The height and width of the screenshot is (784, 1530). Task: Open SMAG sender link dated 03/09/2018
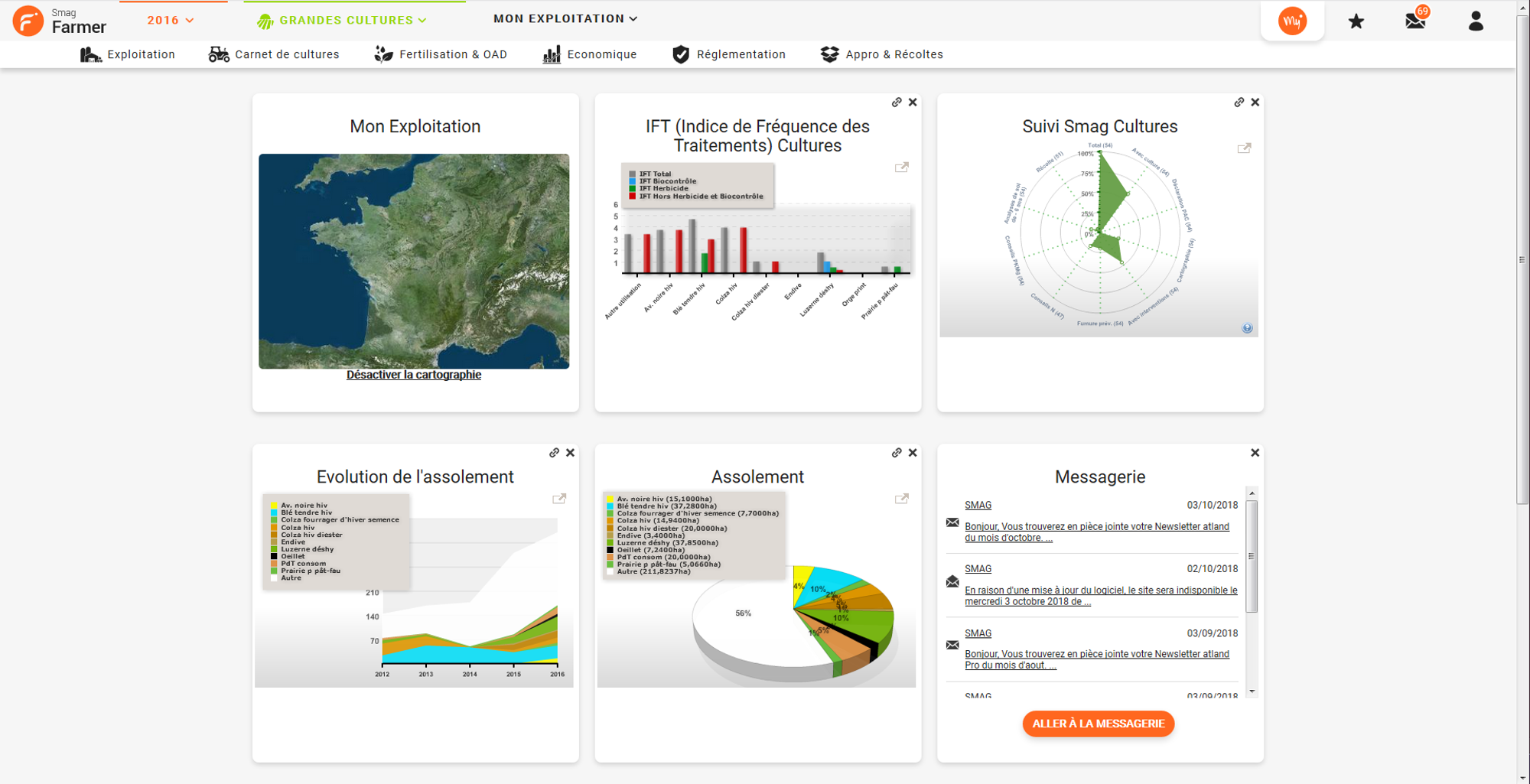978,633
